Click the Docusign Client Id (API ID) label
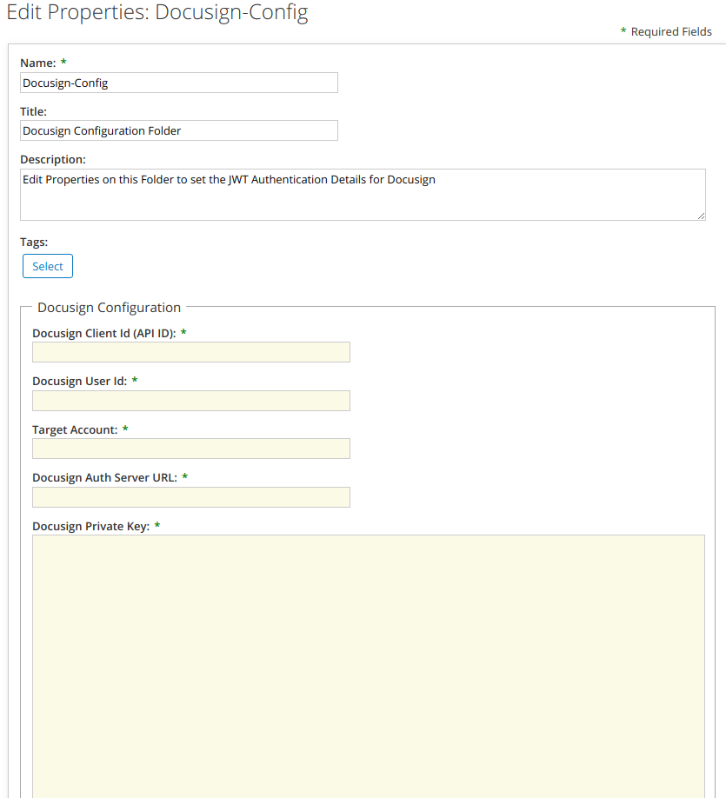The image size is (726, 798). pos(104,333)
